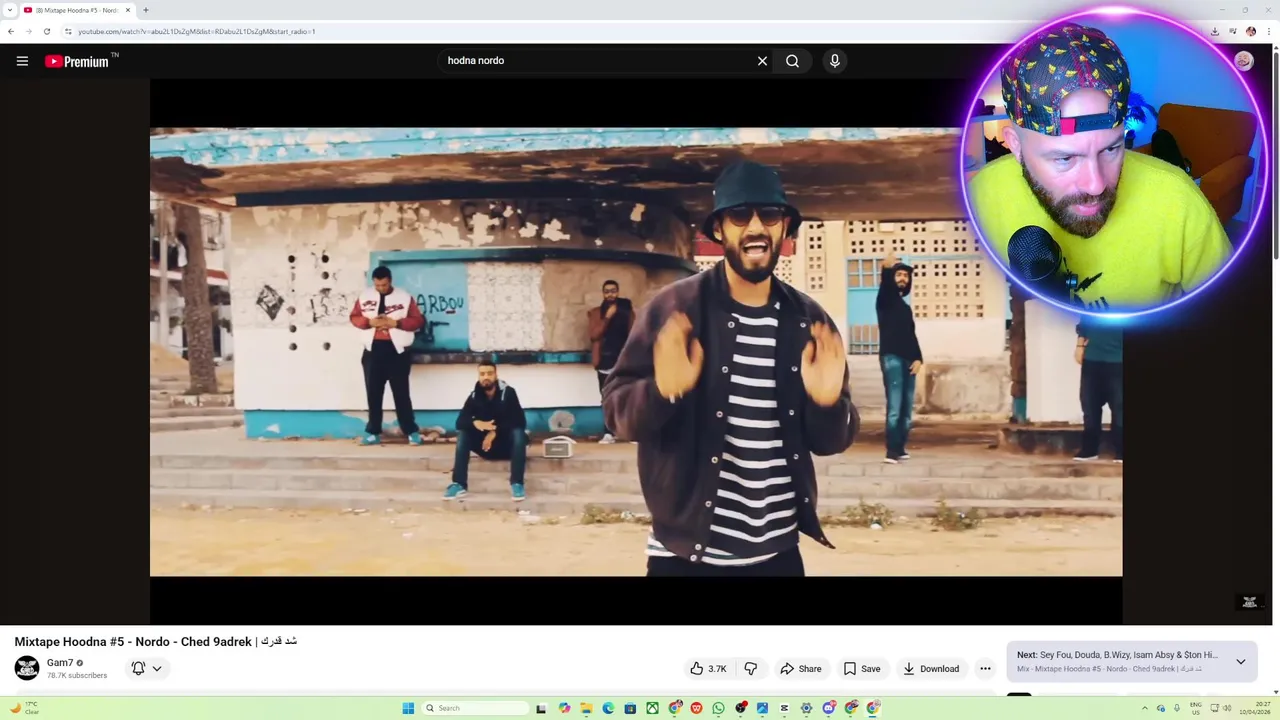Open browser profile avatar
Screen dimensions: 1280x720
point(1250,31)
